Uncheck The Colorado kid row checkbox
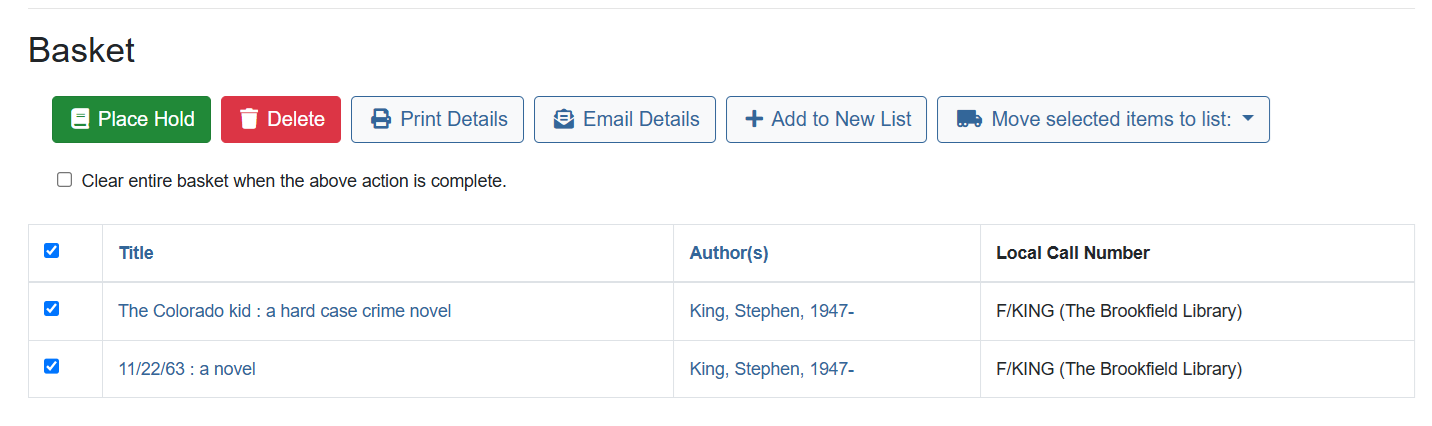1432x426 pixels. (52, 308)
